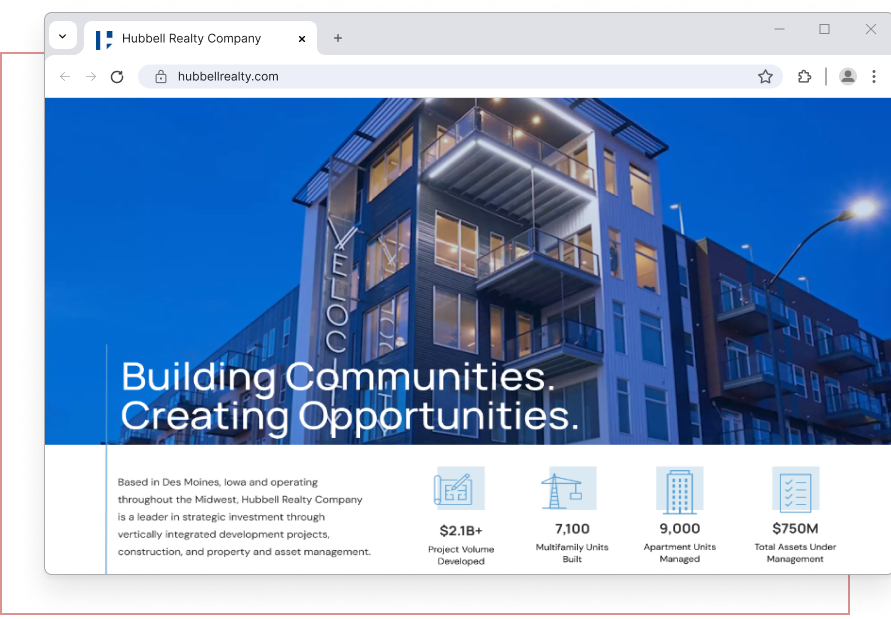Bookmark this page with star icon
891x619 pixels.
pyautogui.click(x=765, y=77)
